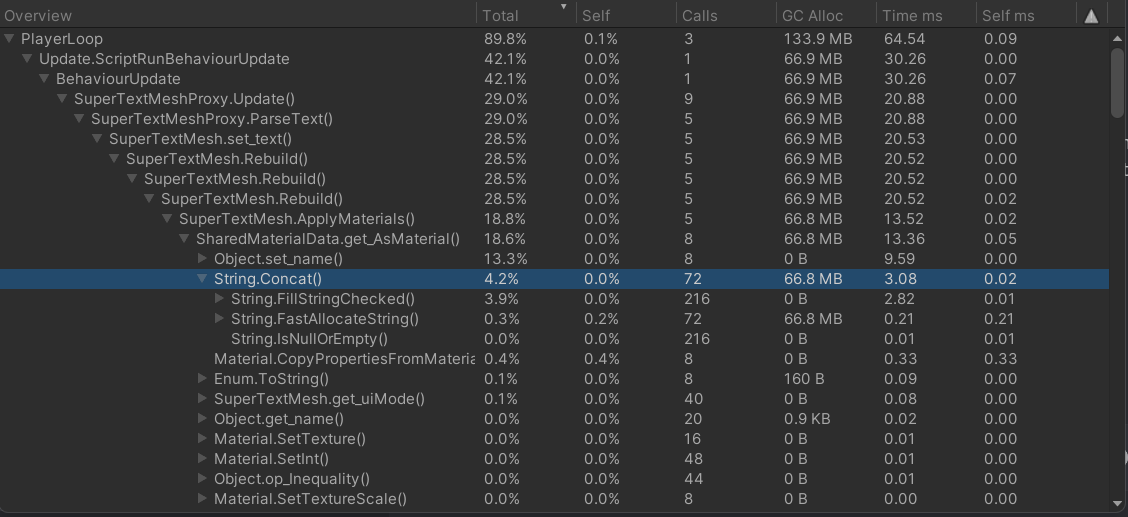Viewport: 1128px width, 517px height.
Task: Collapse the BehaviourUpdate row
Action: pos(44,79)
